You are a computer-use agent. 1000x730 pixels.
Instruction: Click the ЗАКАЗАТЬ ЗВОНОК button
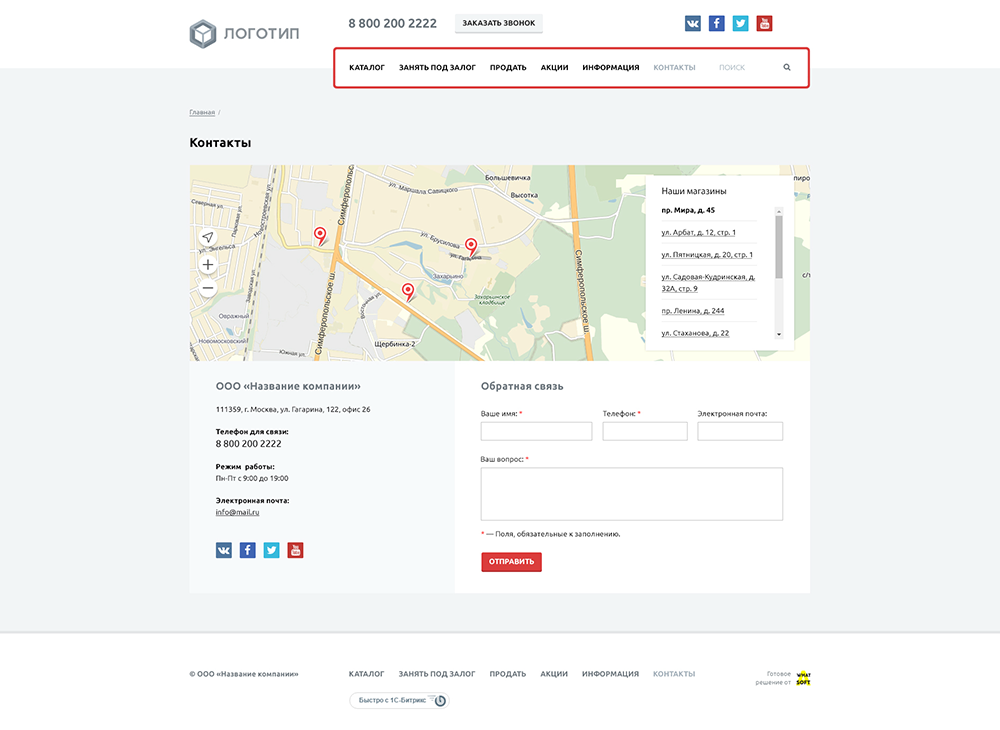click(499, 23)
